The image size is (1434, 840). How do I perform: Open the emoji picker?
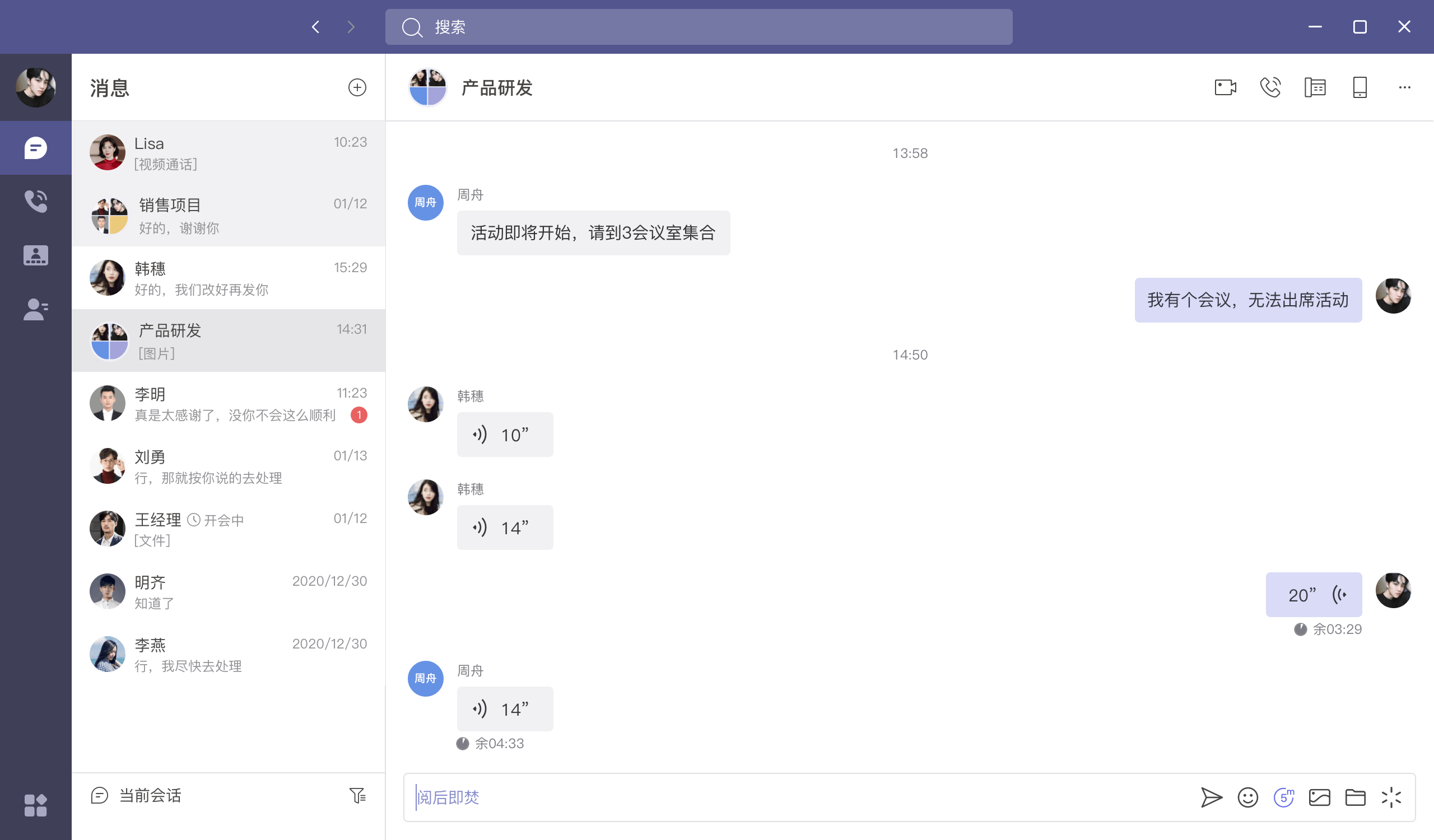tap(1248, 797)
